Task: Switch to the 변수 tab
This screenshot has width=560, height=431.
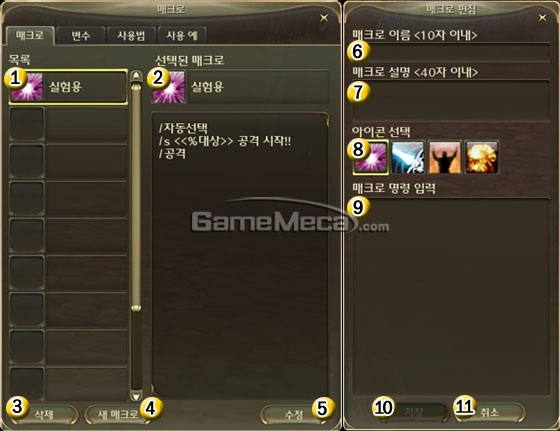Action: coord(81,35)
